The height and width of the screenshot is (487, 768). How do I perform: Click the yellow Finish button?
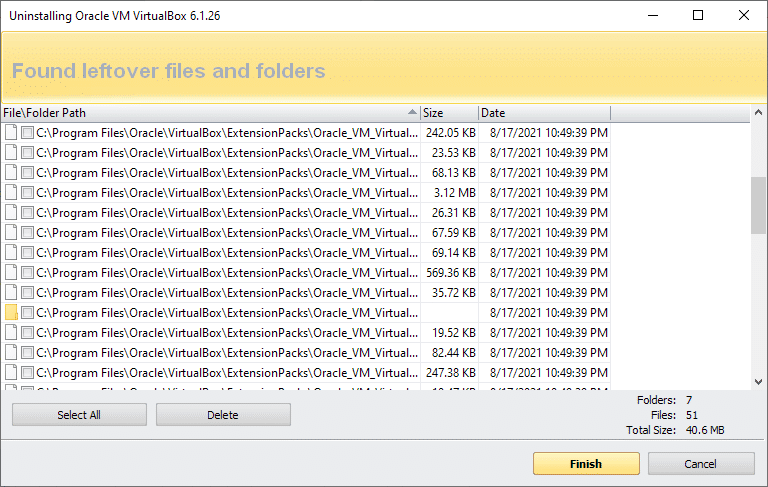tap(586, 463)
